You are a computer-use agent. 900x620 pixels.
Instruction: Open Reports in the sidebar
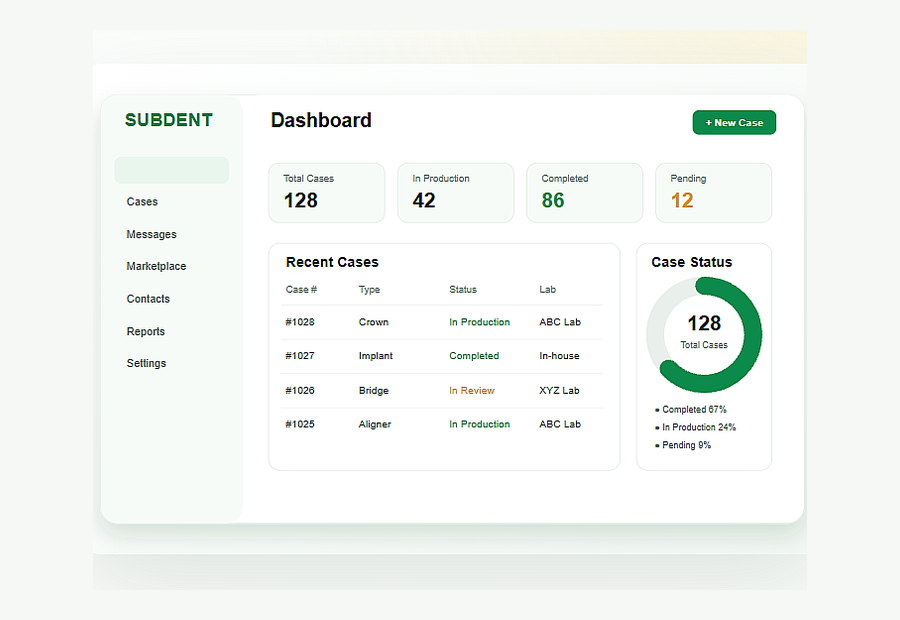coord(146,331)
